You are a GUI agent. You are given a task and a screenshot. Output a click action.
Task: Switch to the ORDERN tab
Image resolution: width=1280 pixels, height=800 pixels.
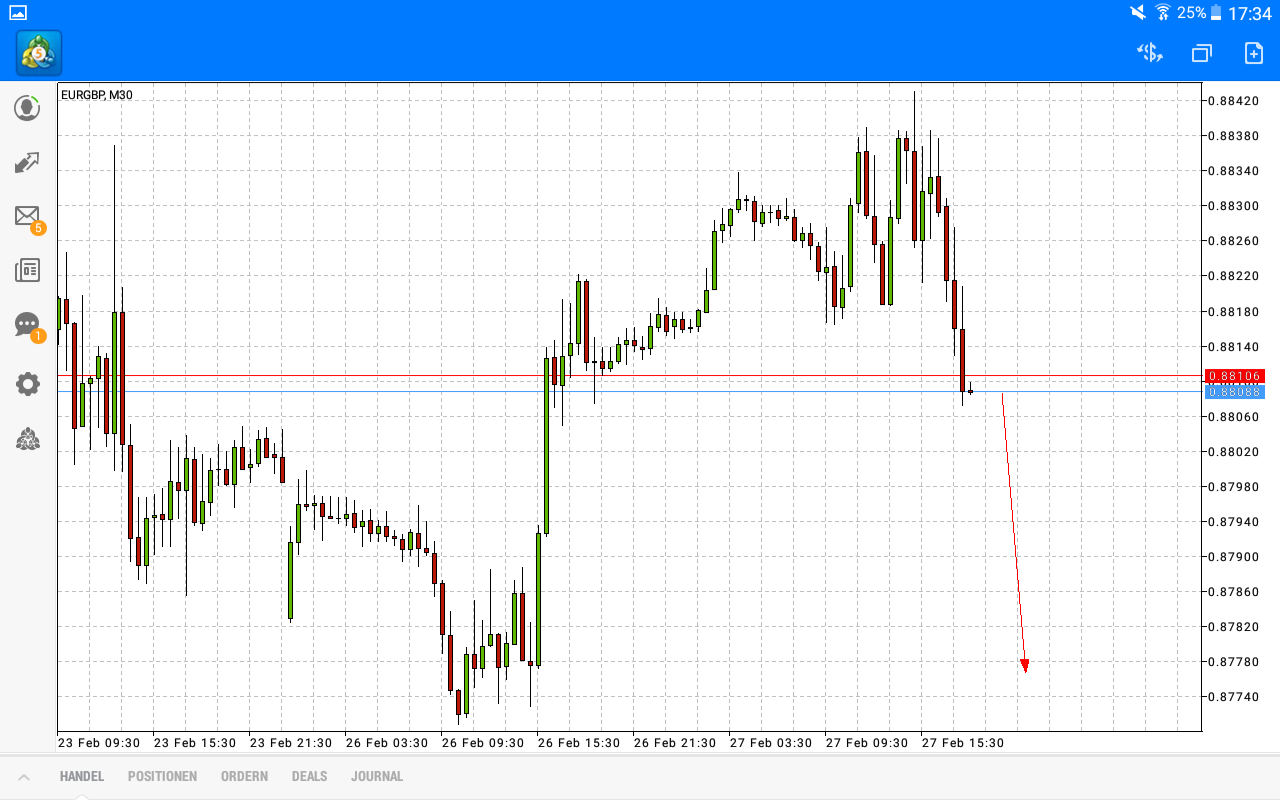point(244,776)
